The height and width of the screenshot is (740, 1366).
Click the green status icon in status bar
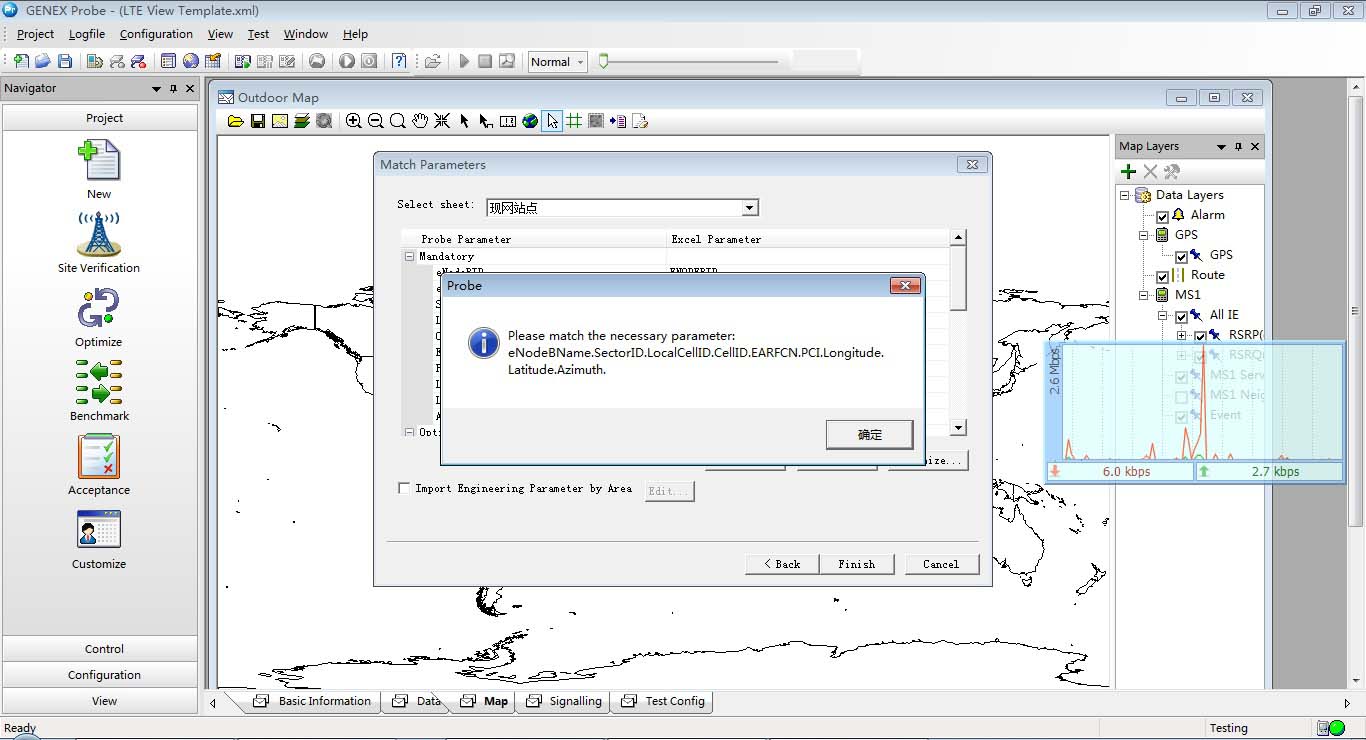1337,728
